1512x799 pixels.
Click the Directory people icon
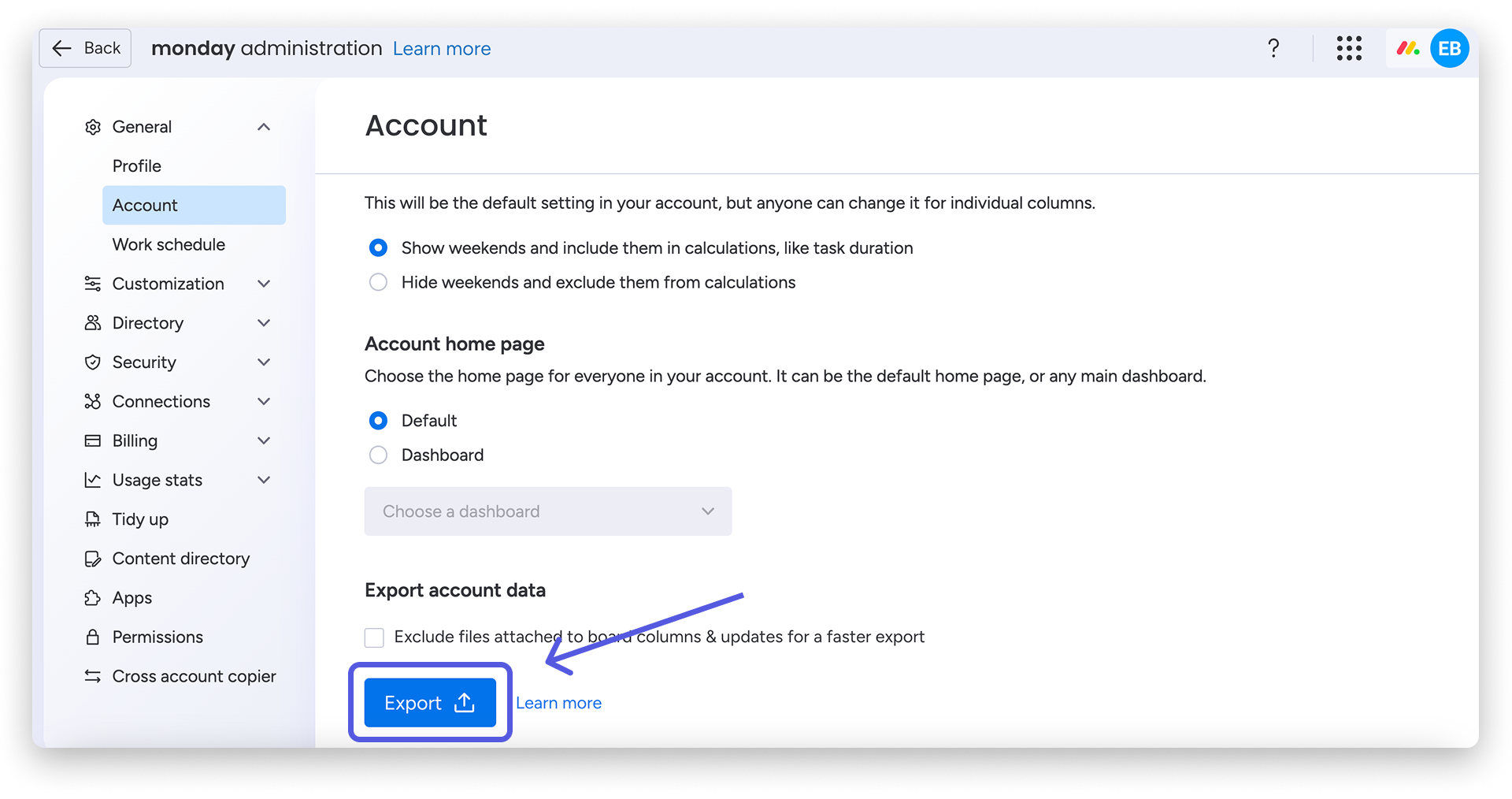pyautogui.click(x=92, y=322)
